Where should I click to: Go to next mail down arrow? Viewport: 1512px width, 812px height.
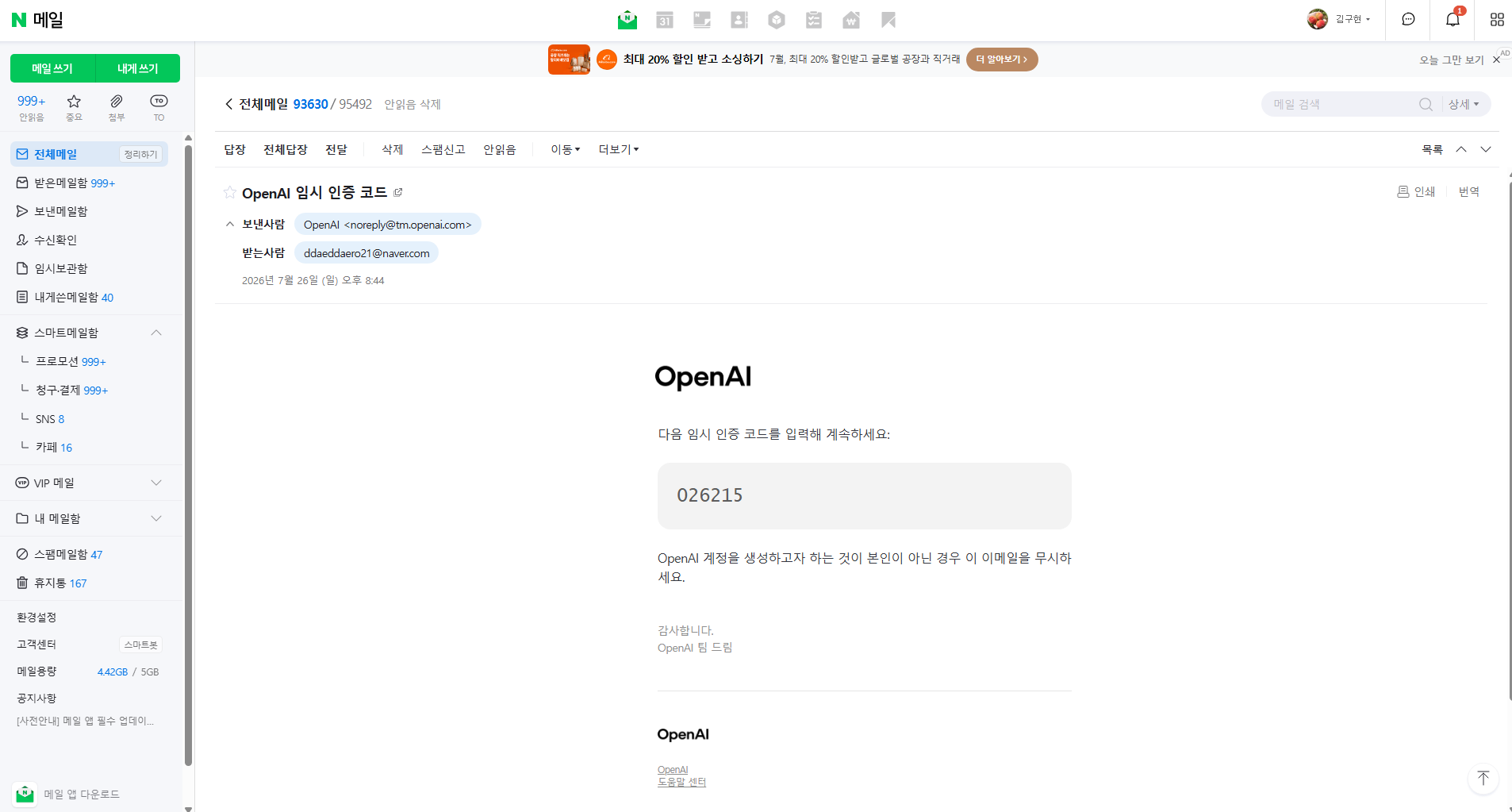click(x=1486, y=149)
